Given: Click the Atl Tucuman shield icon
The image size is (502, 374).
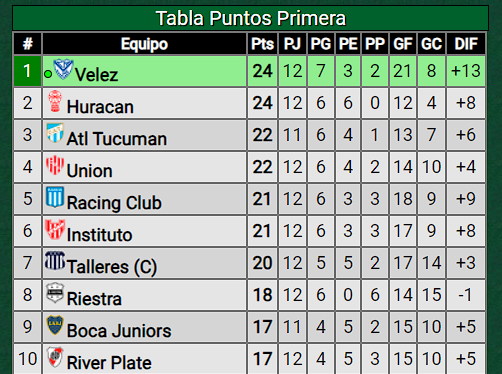Looking at the screenshot, I should coord(55,133).
